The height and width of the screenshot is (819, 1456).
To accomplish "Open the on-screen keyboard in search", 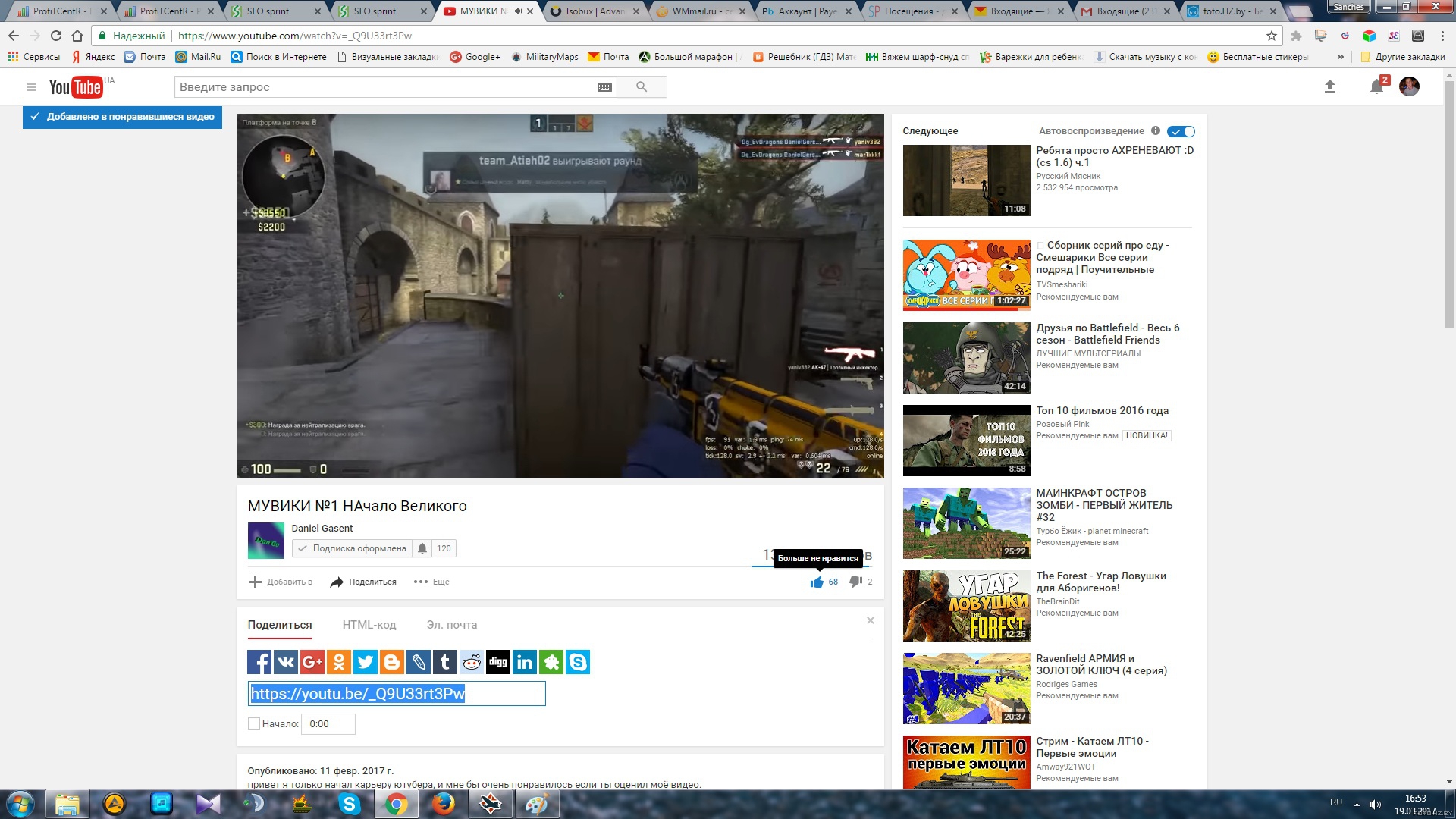I will [604, 87].
